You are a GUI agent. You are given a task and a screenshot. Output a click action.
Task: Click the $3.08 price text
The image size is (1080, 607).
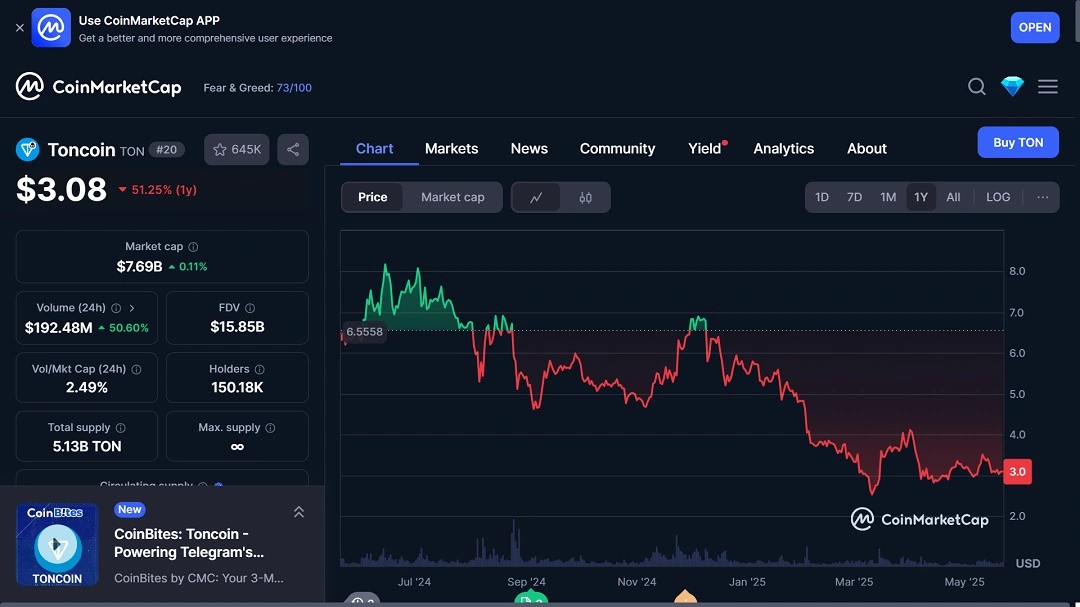point(61,189)
